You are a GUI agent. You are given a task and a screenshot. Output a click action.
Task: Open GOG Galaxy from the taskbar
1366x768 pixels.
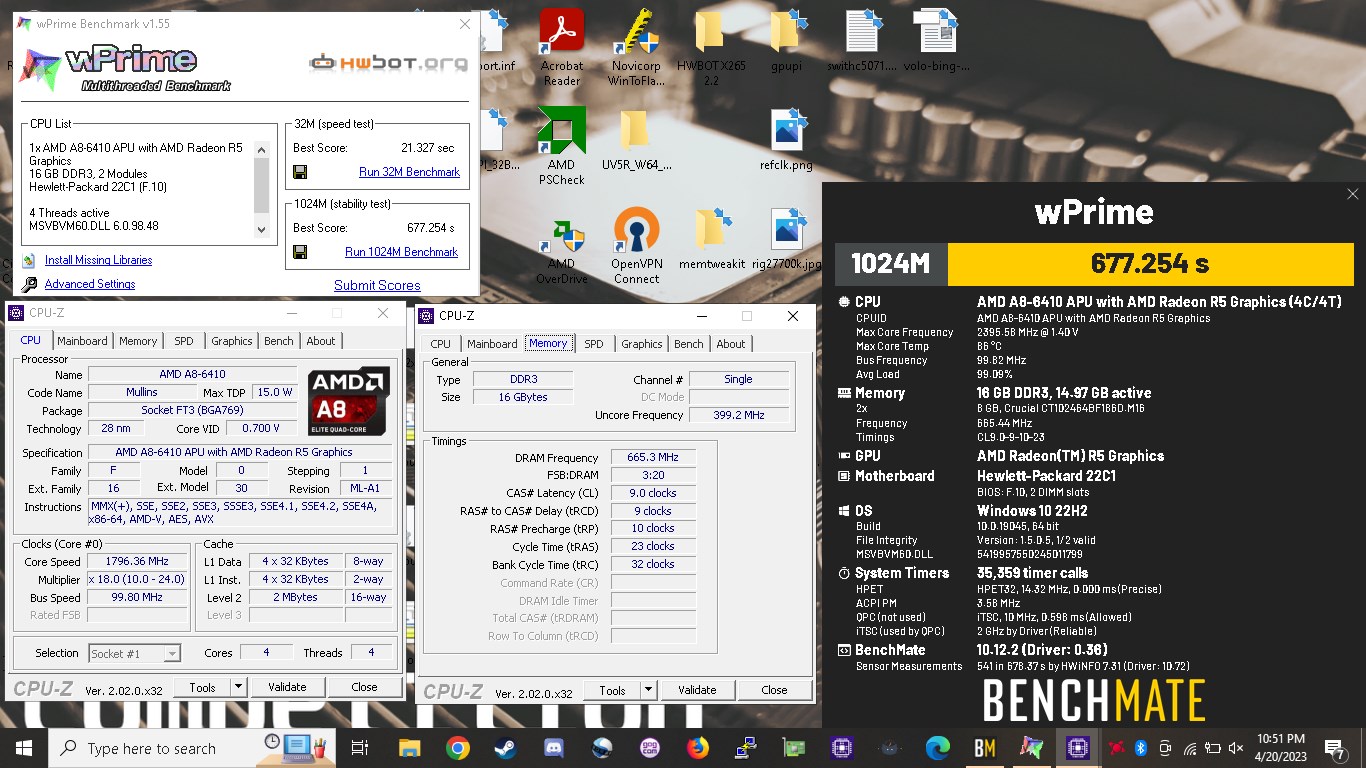click(x=650, y=748)
